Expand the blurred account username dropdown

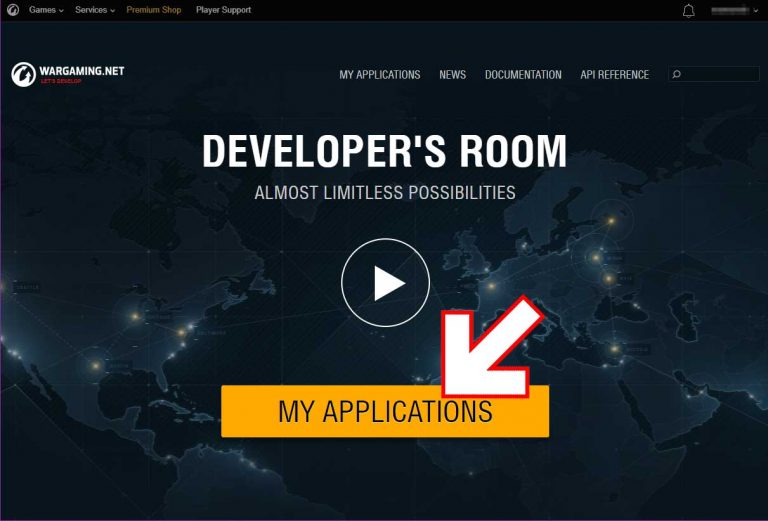click(736, 11)
